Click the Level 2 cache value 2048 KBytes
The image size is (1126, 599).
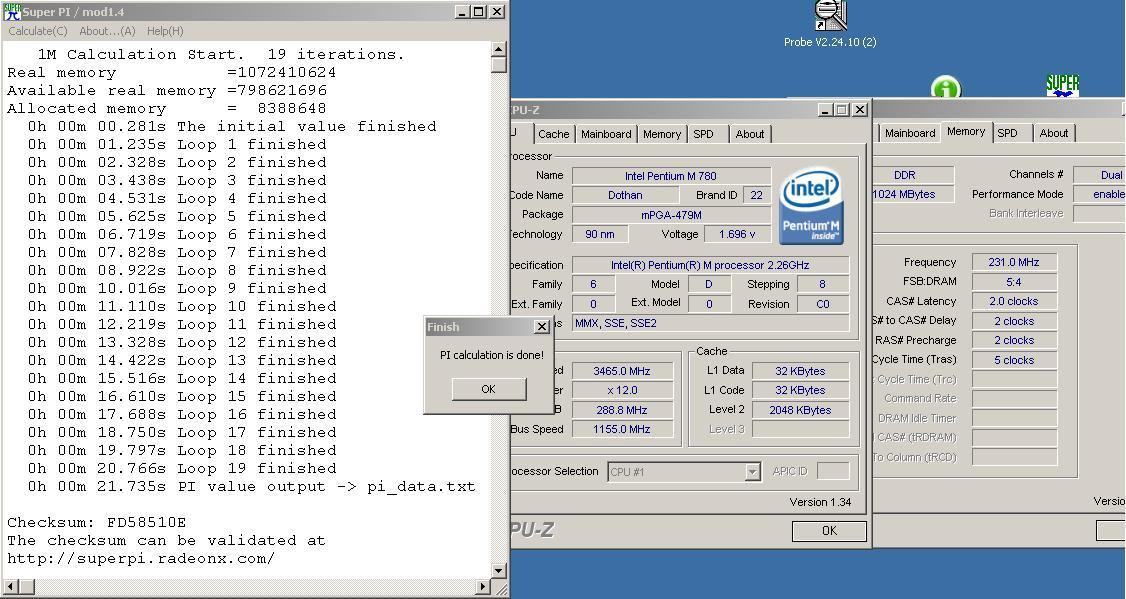tap(800, 410)
